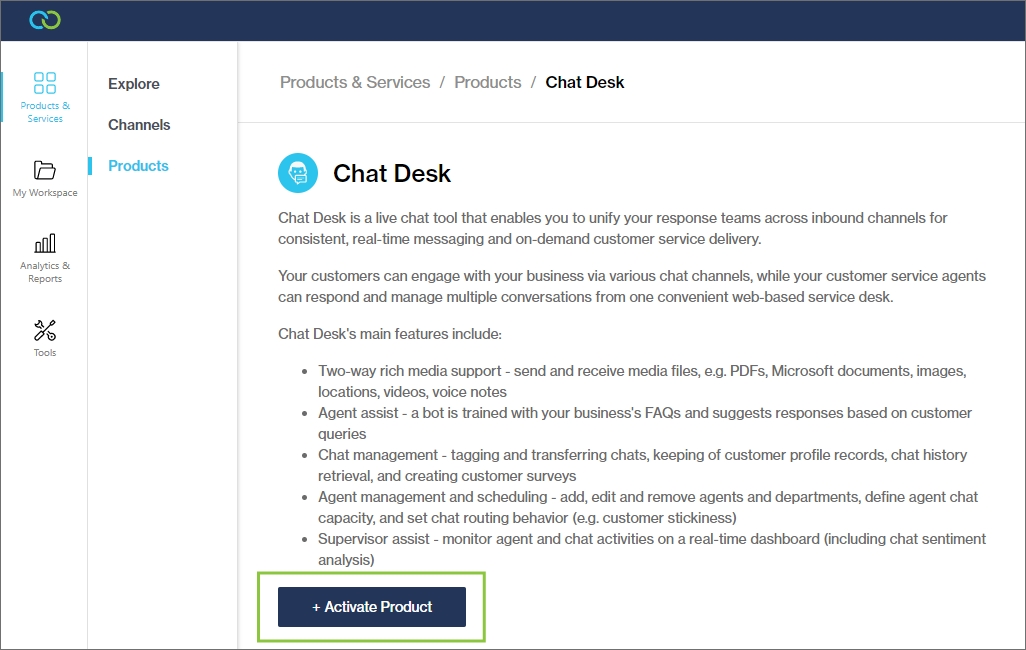Click the dark navigation bar at the top
This screenshot has width=1026, height=650.
pos(513,19)
